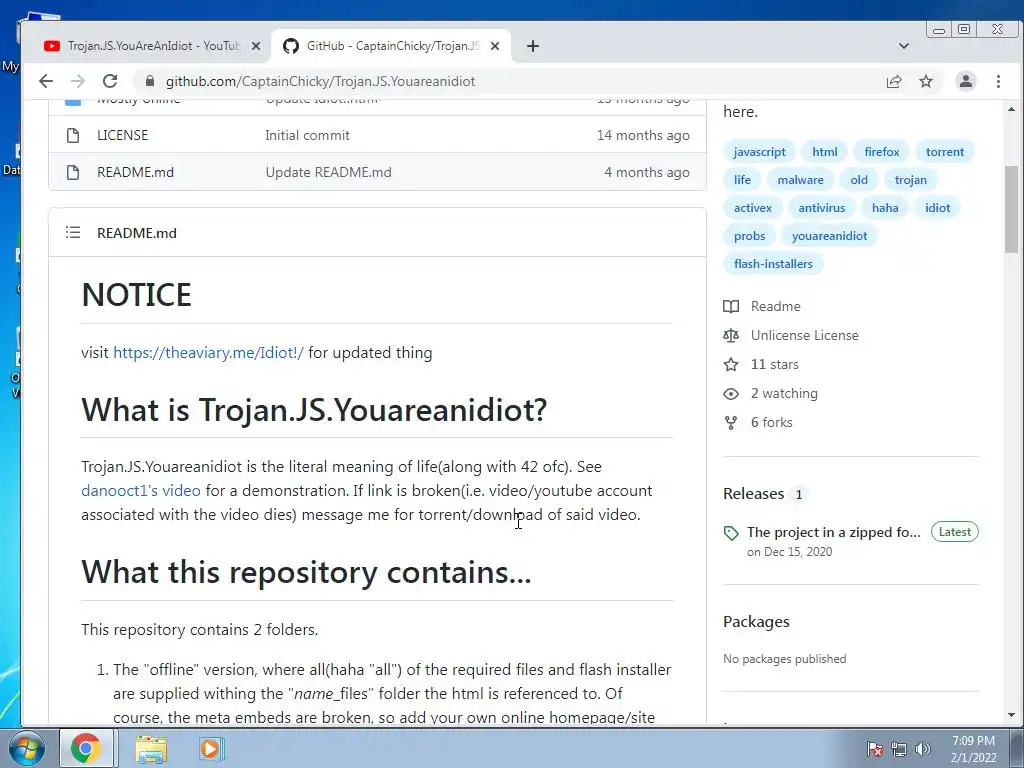This screenshot has width=1024, height=768.
Task: Click the fork icon beside 6 forks
Action: click(x=731, y=423)
